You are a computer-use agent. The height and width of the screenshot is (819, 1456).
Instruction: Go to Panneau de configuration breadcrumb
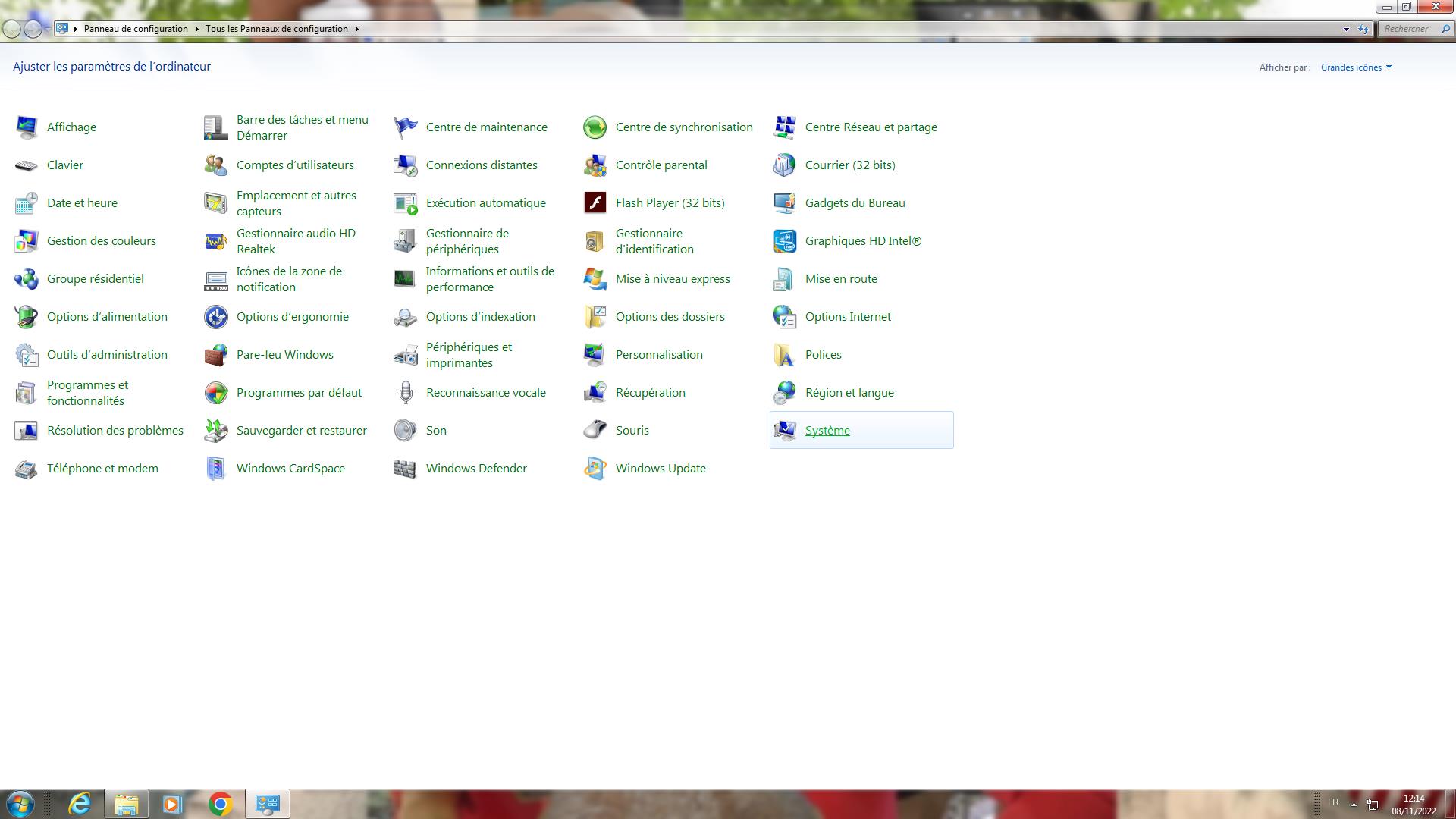pyautogui.click(x=136, y=29)
